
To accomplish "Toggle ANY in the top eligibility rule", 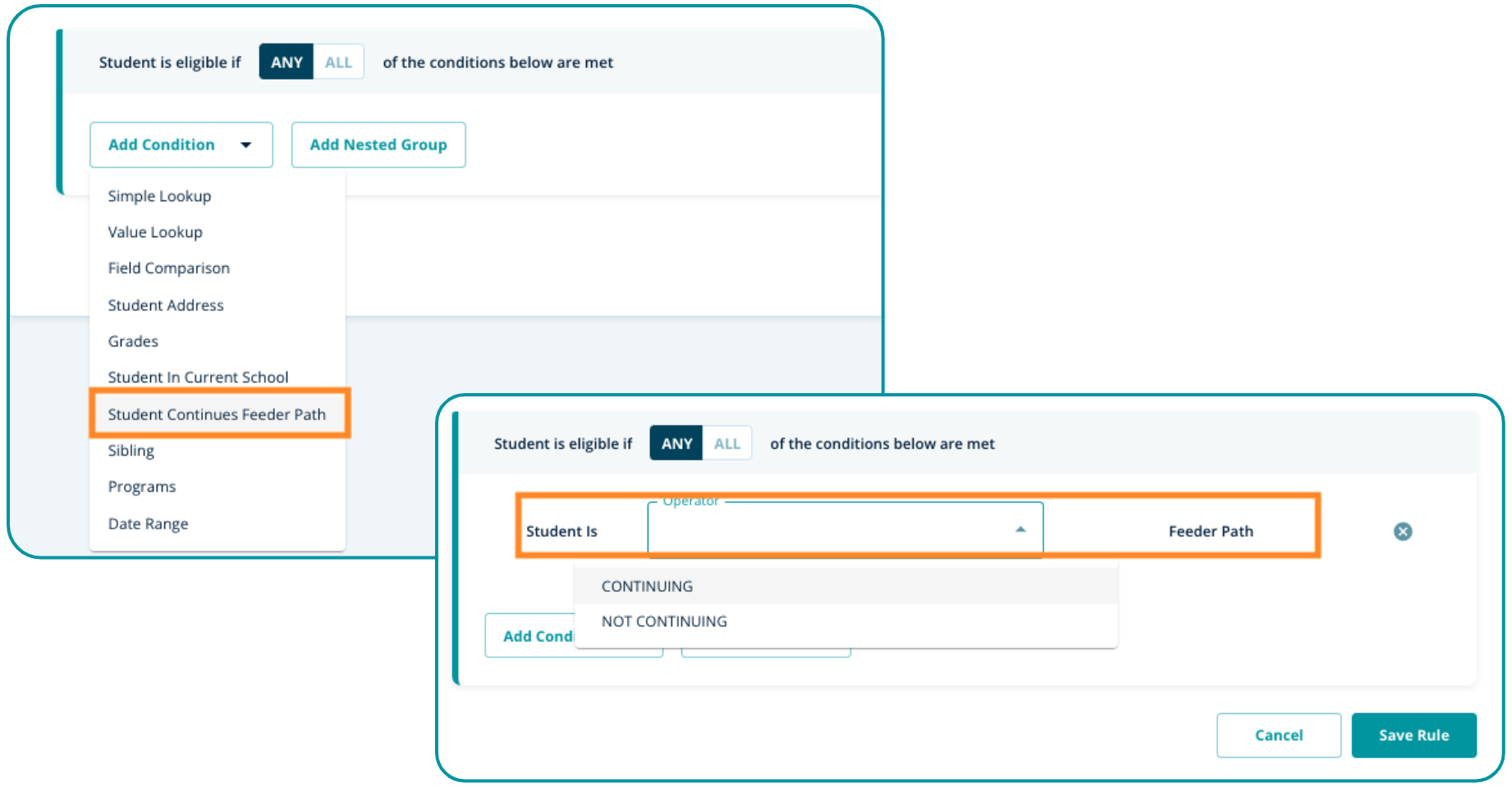I will click(x=286, y=62).
